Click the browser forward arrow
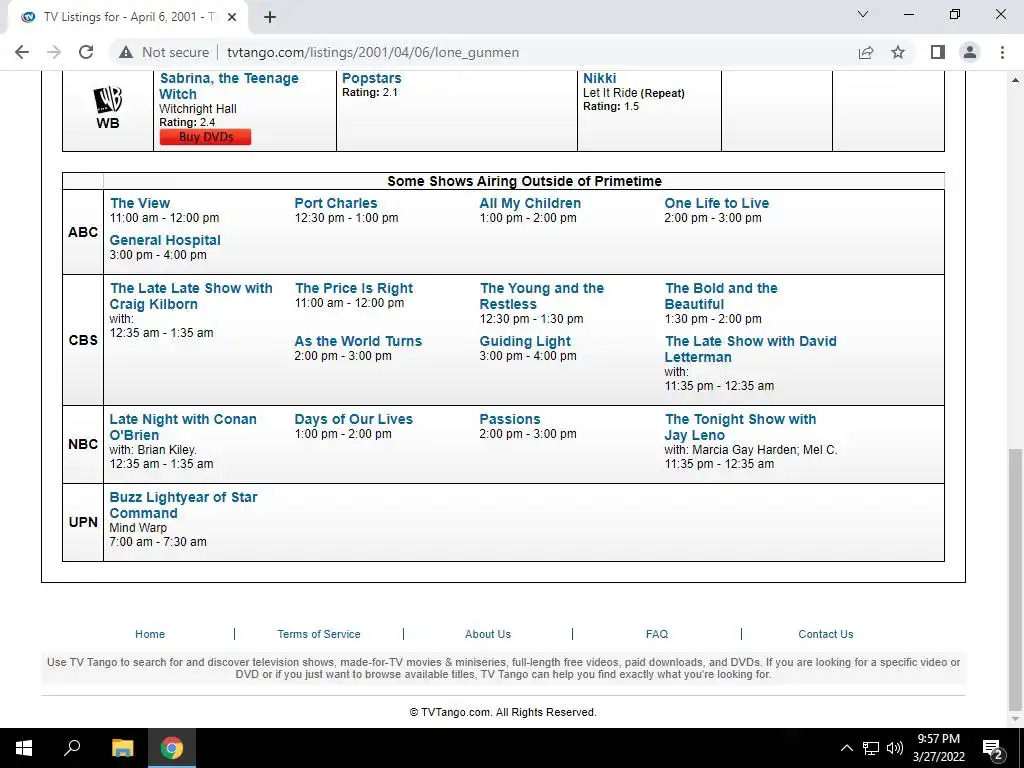The width and height of the screenshot is (1024, 768). (54, 52)
